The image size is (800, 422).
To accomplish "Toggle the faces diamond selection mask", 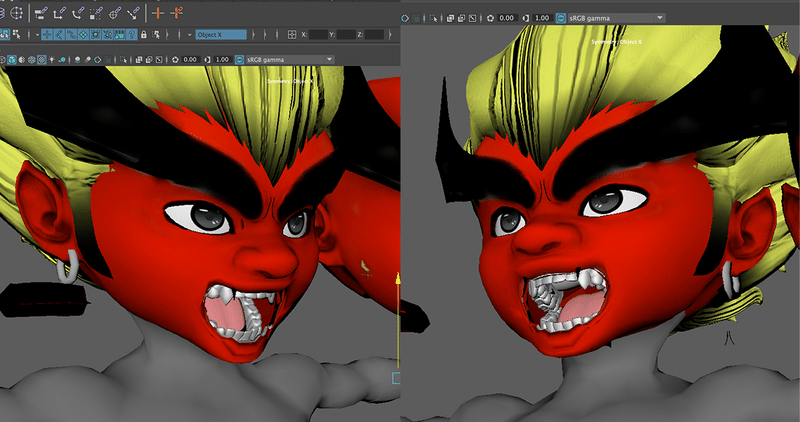I will coord(84,34).
